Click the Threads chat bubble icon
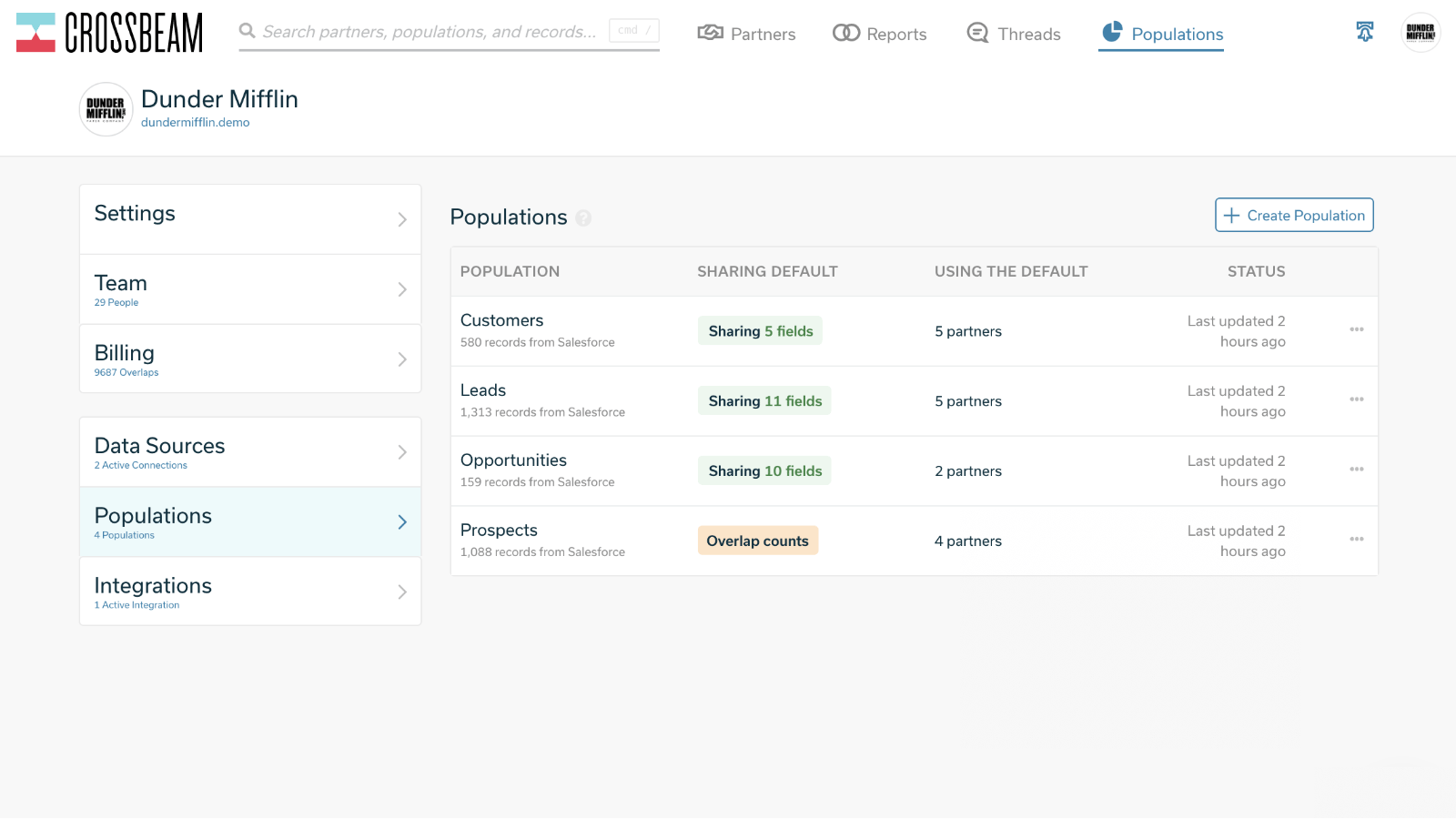The height and width of the screenshot is (819, 1456). click(977, 33)
